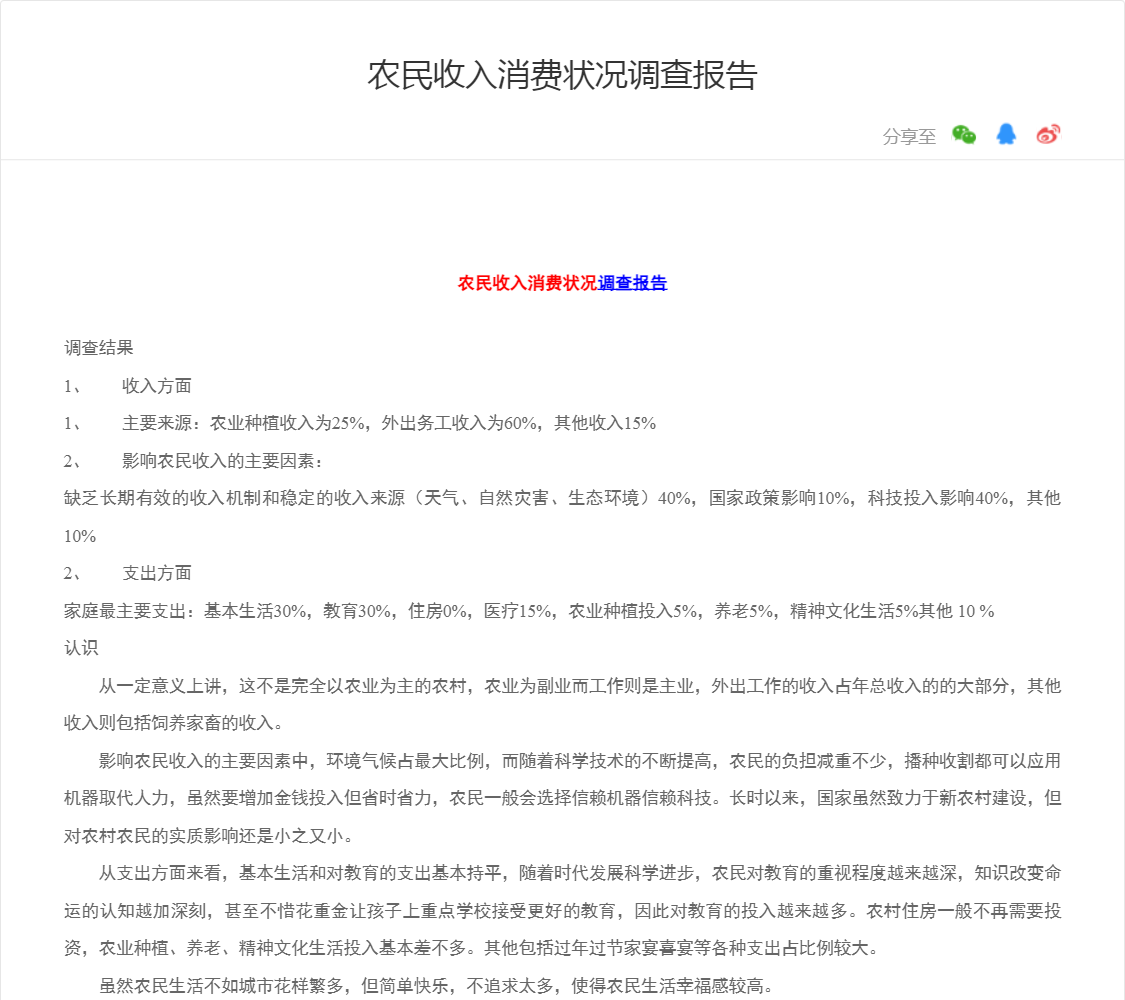Viewport: 1125px width, 1000px height.
Task: Click the 分享至 label
Action: (x=909, y=136)
